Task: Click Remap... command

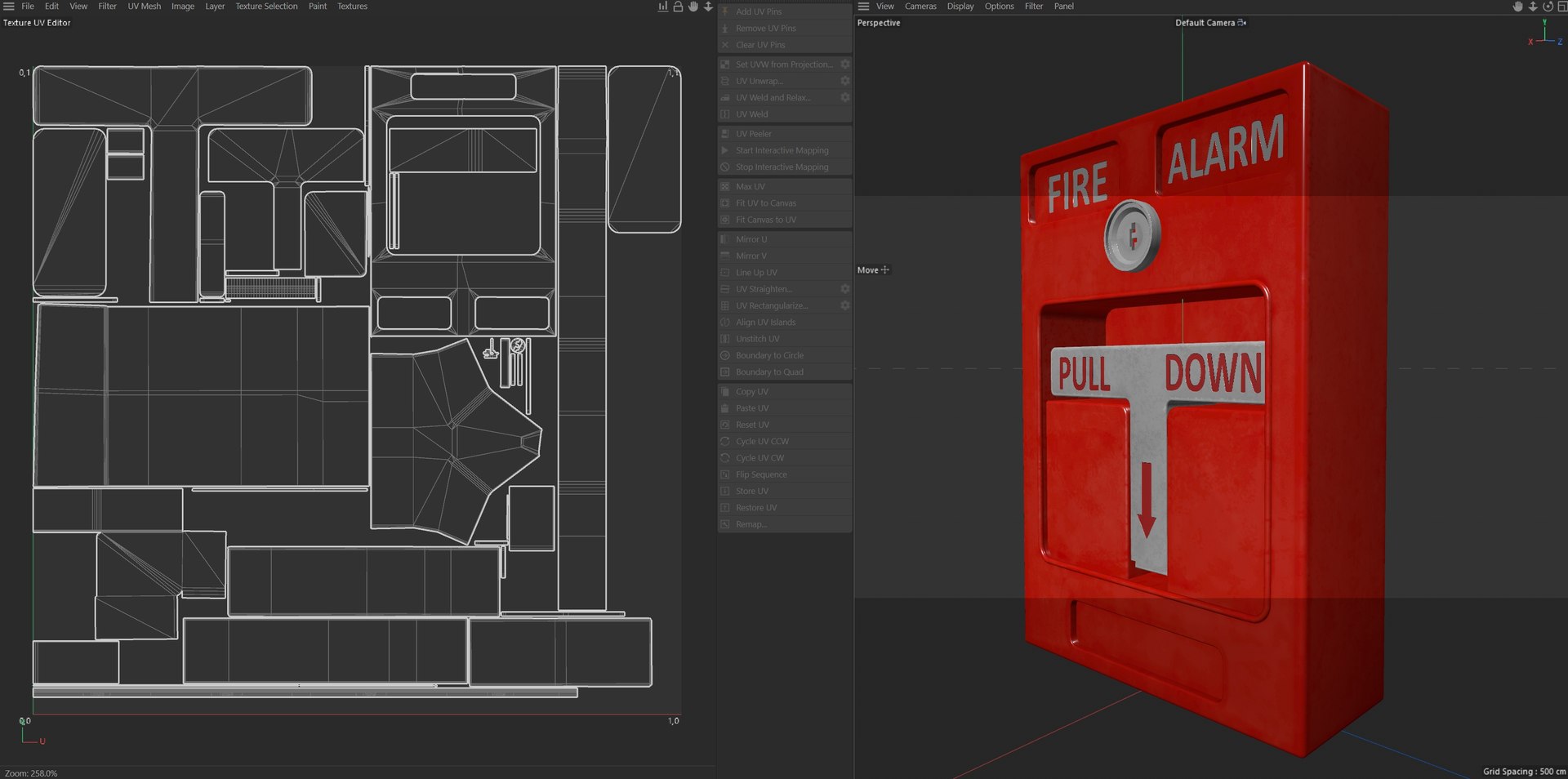Action: coord(785,524)
